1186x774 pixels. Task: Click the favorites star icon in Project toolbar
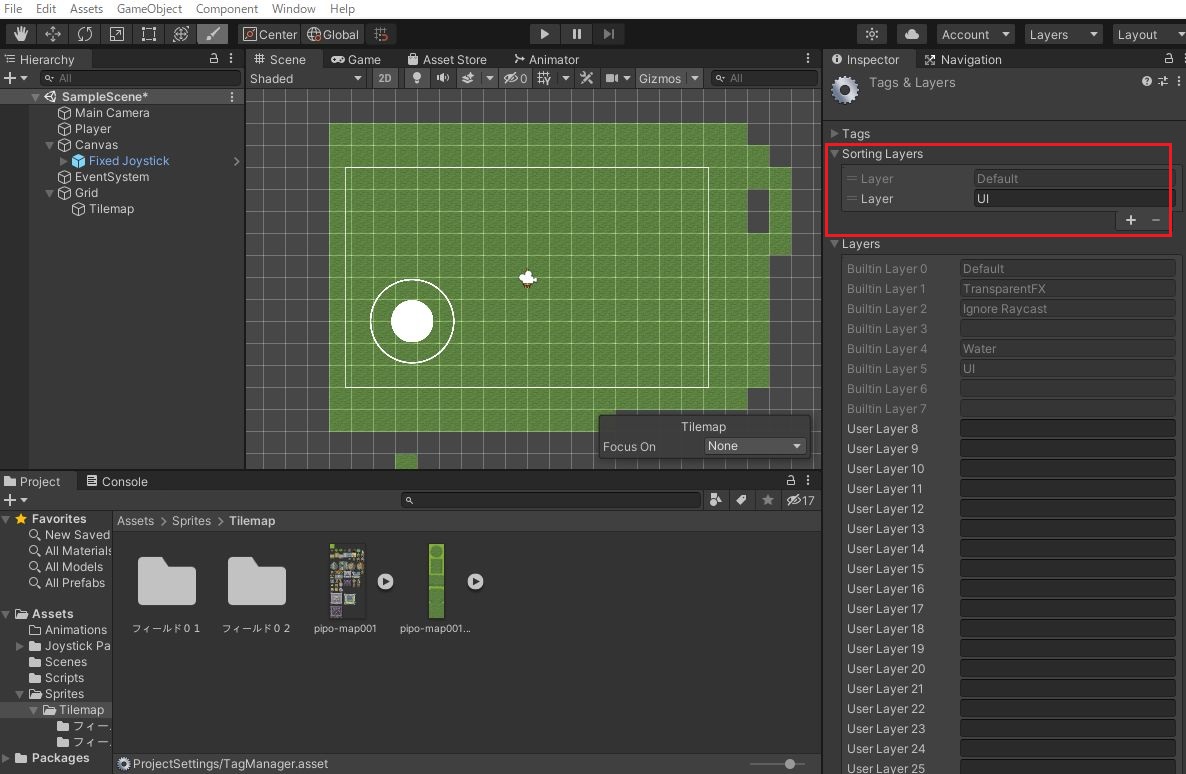(x=768, y=500)
